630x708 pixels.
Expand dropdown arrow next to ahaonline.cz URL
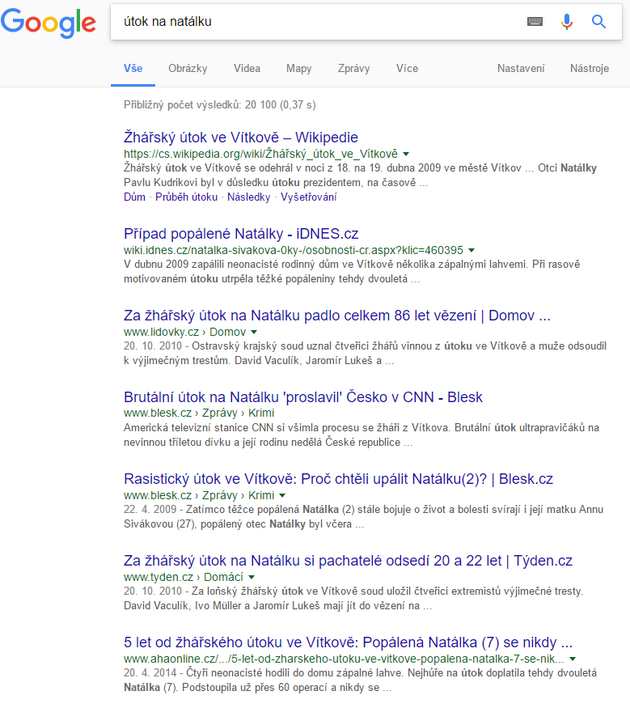tap(572, 659)
